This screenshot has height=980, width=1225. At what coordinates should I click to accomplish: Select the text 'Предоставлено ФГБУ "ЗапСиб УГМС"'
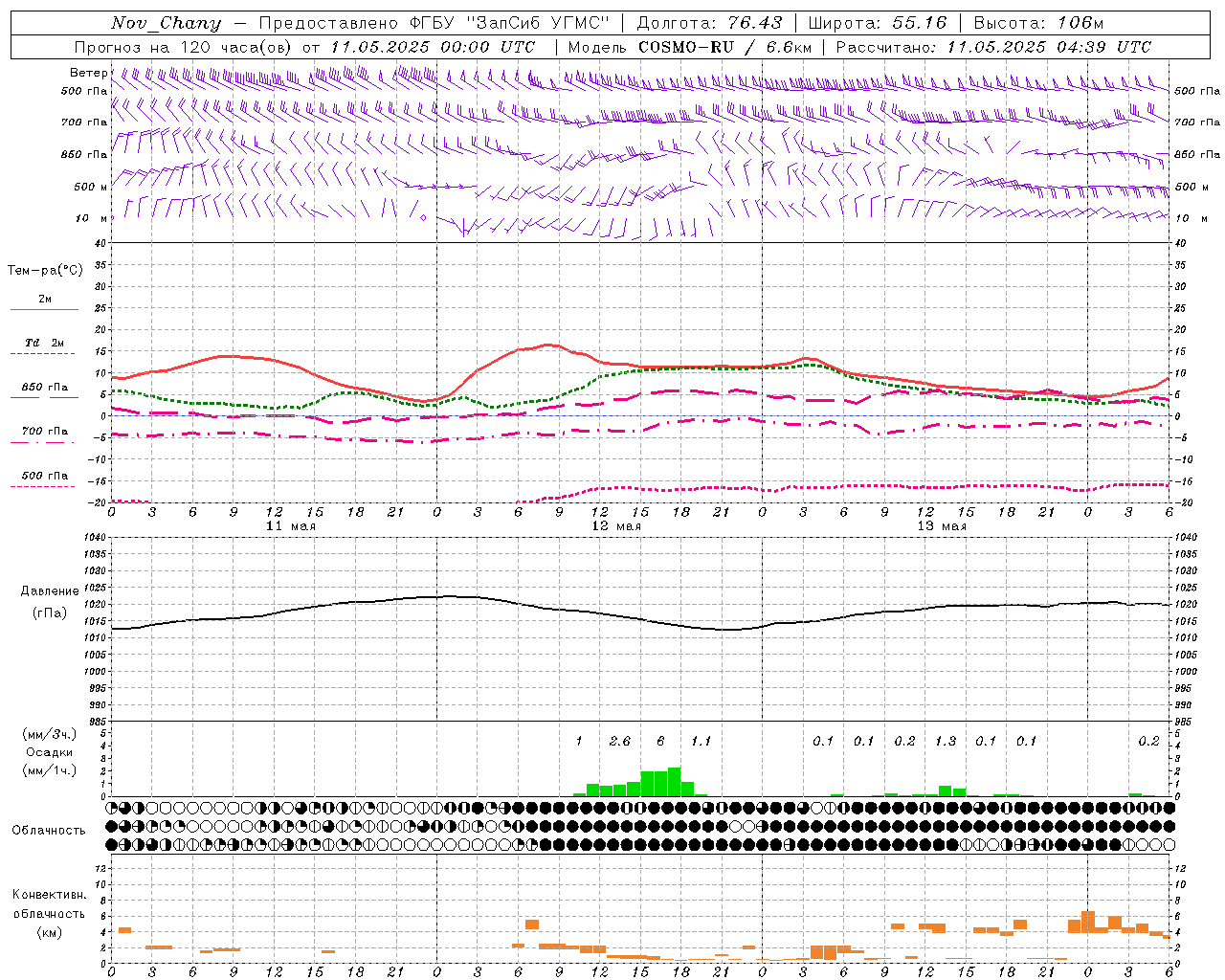tap(434, 23)
